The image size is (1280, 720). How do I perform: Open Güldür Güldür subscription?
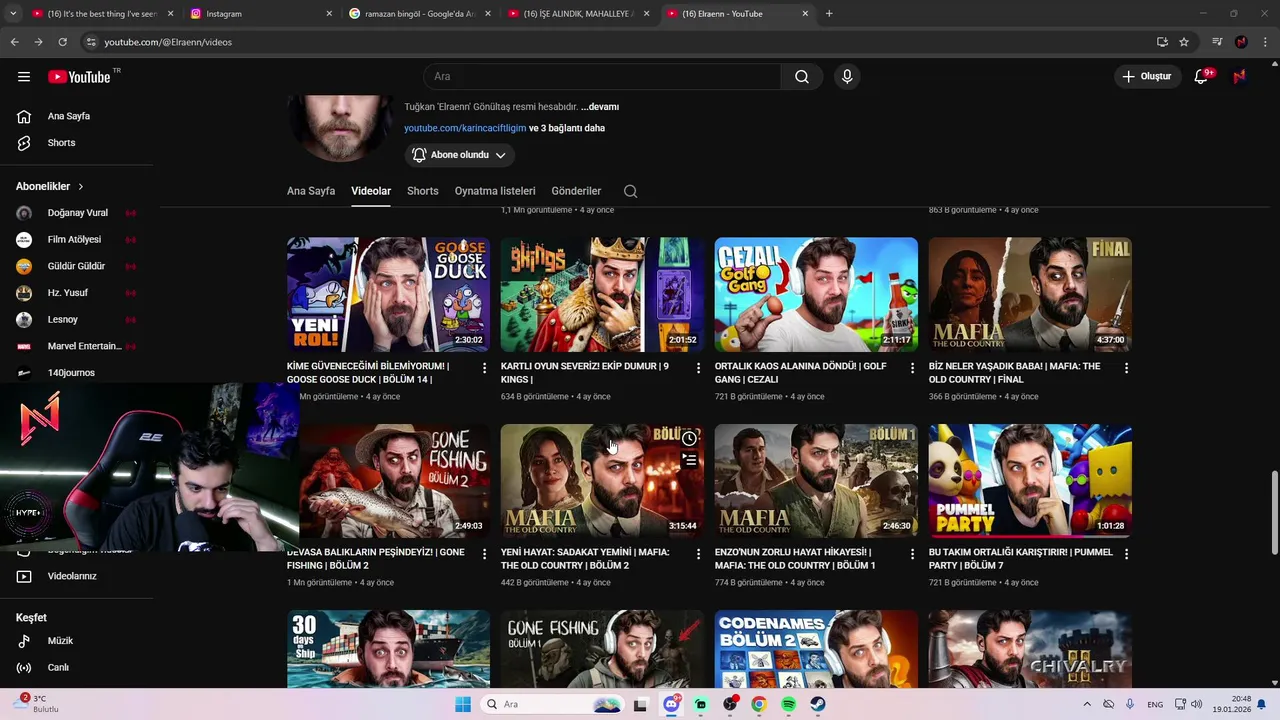77,266
